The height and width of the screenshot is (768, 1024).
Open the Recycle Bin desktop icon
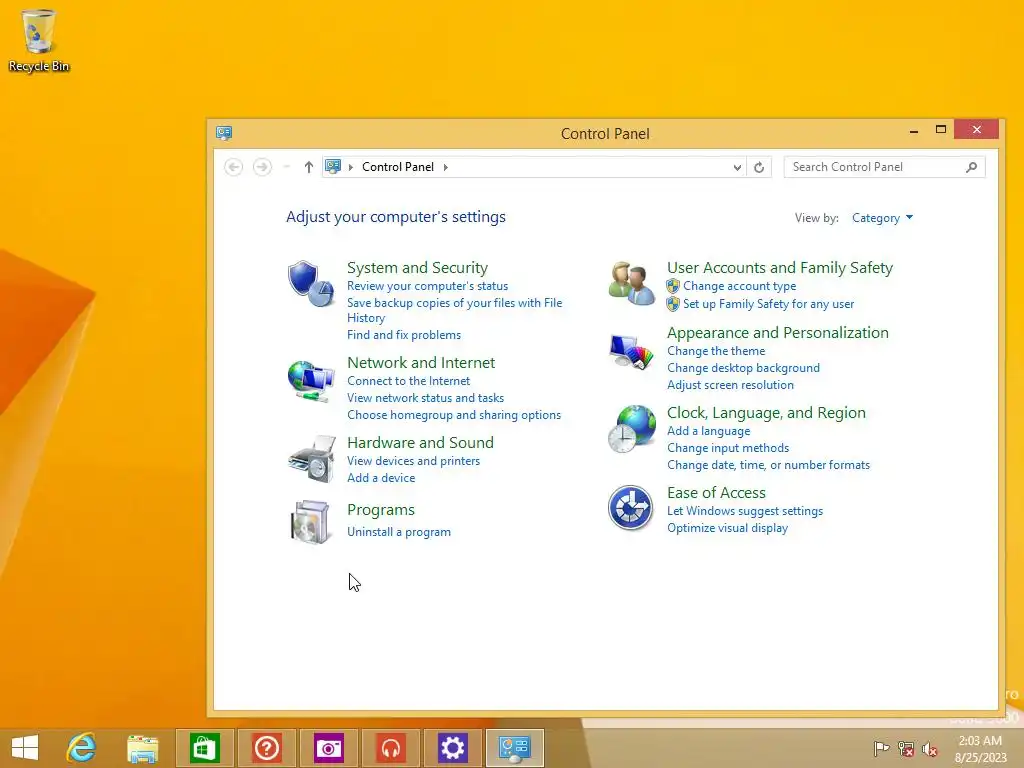tap(39, 40)
